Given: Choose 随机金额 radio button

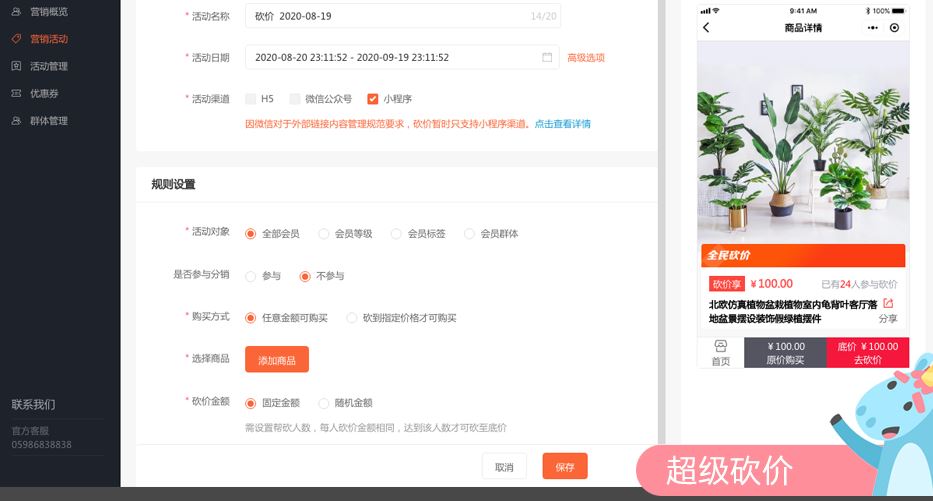Looking at the screenshot, I should (324, 403).
